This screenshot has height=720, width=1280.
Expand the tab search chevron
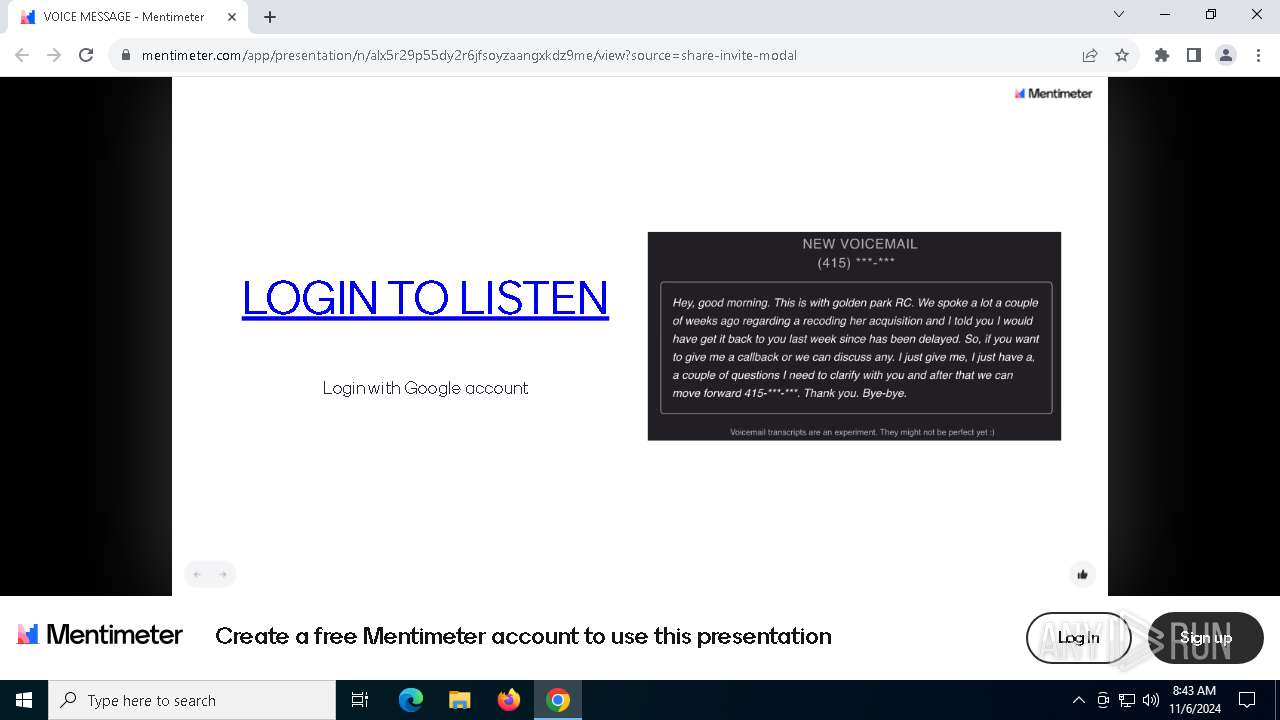pyautogui.click(x=1119, y=15)
